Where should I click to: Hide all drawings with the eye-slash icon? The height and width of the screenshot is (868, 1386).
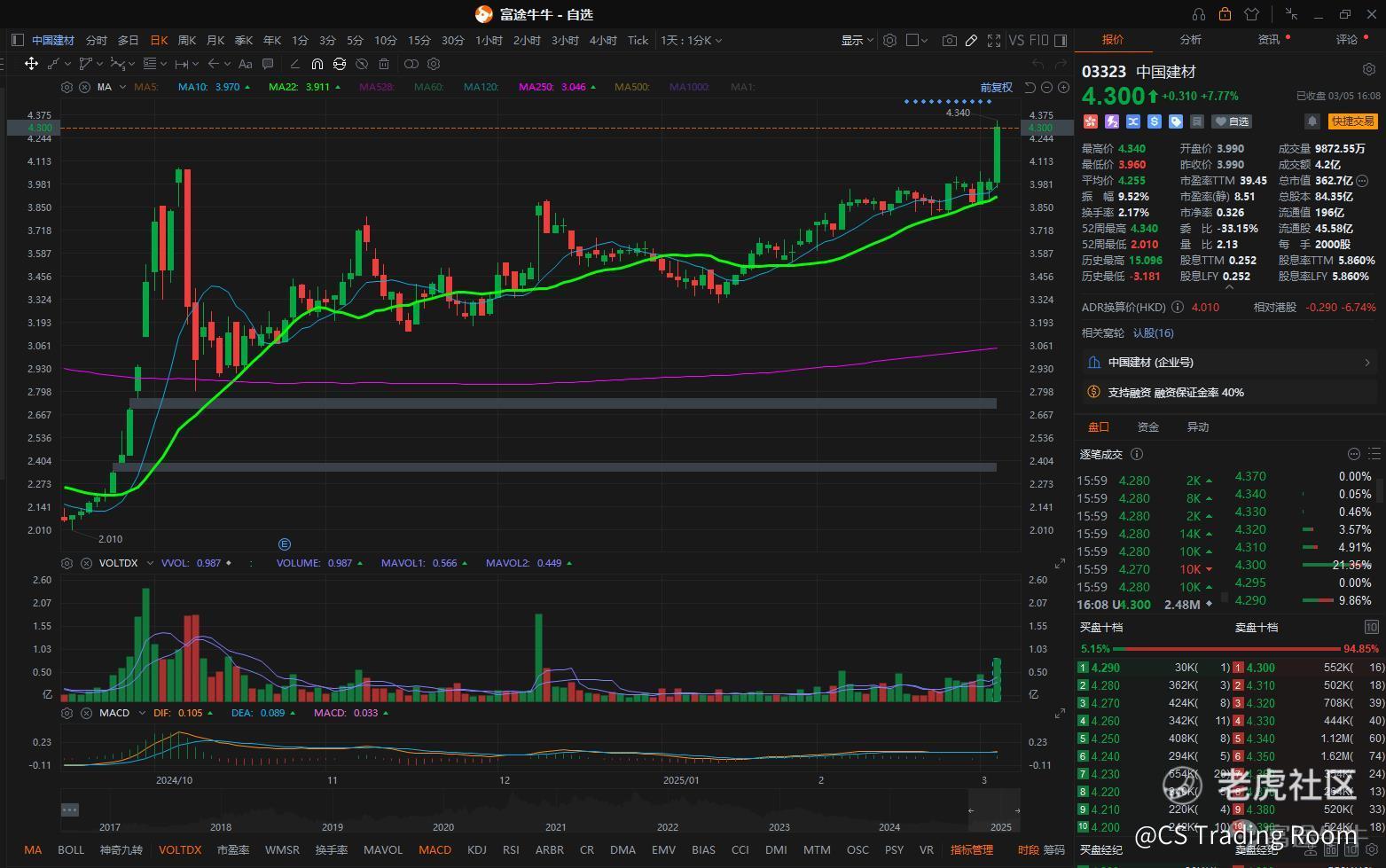click(362, 64)
